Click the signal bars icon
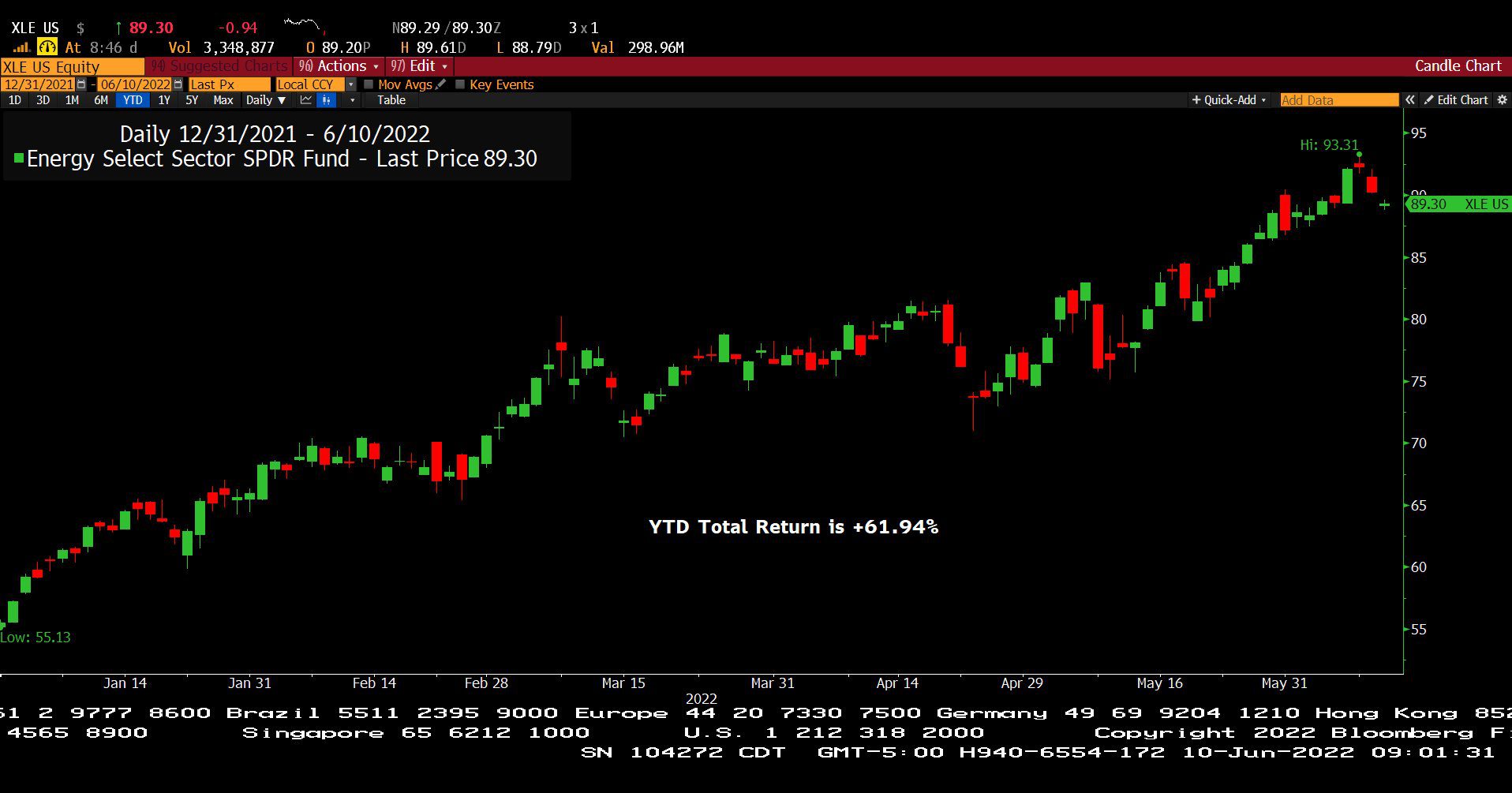 point(21,47)
